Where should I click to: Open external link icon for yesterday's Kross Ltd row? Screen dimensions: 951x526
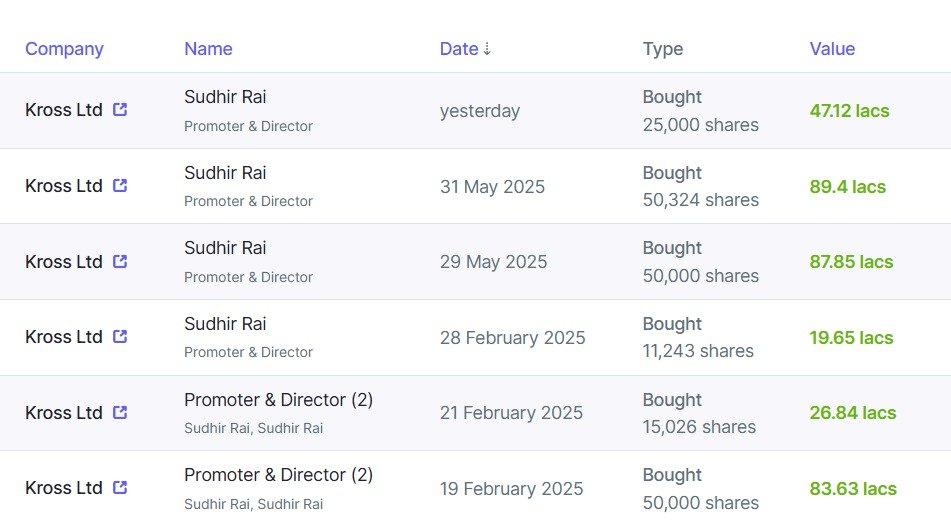120,109
